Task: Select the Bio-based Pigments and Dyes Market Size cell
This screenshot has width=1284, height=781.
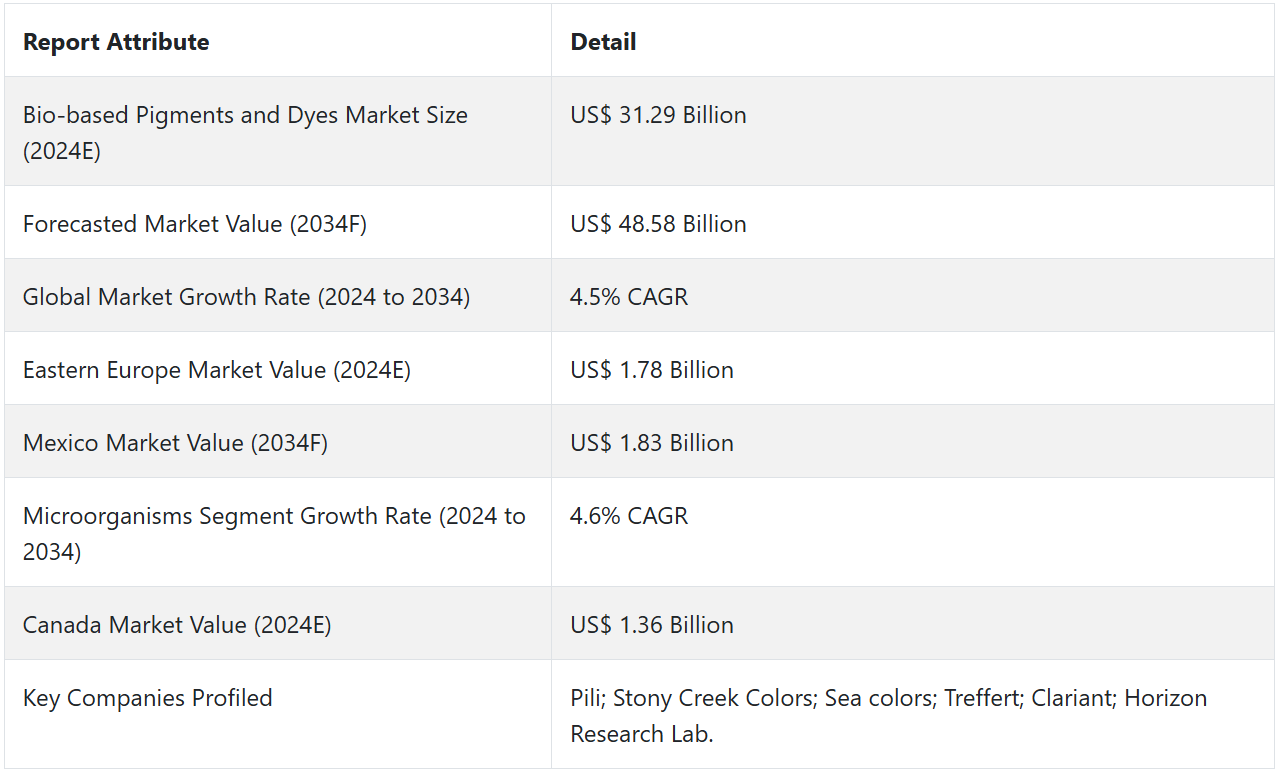Action: (245, 133)
